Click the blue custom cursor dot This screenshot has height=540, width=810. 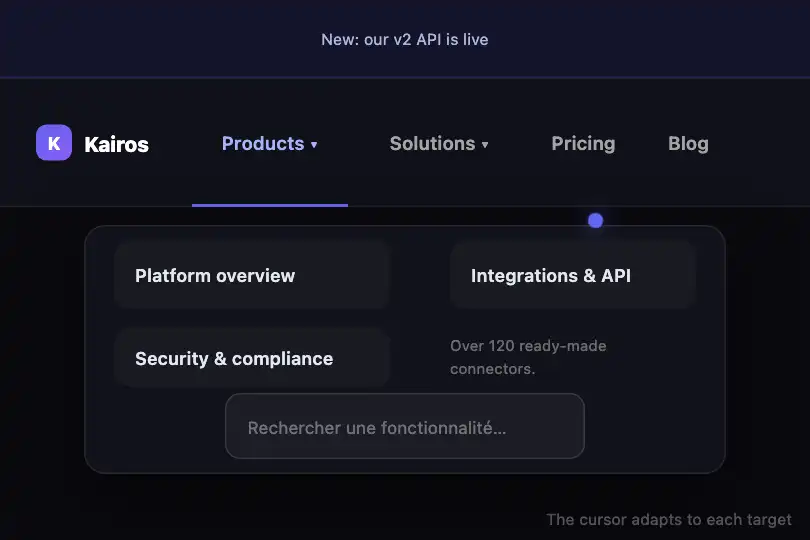point(596,221)
